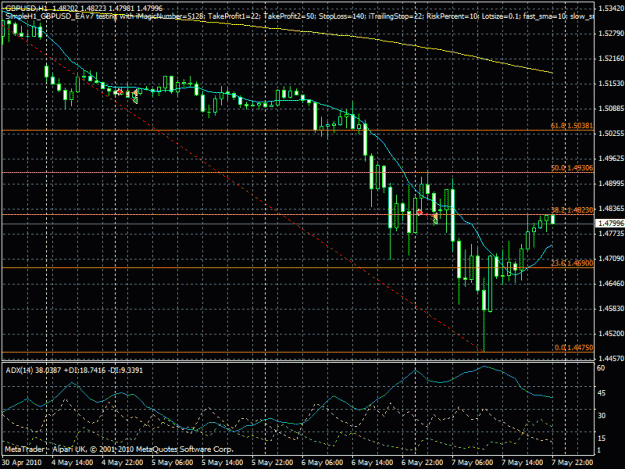Click the 6 May 06:00 time axis label
The height and width of the screenshot is (469, 625).
pos(322,463)
